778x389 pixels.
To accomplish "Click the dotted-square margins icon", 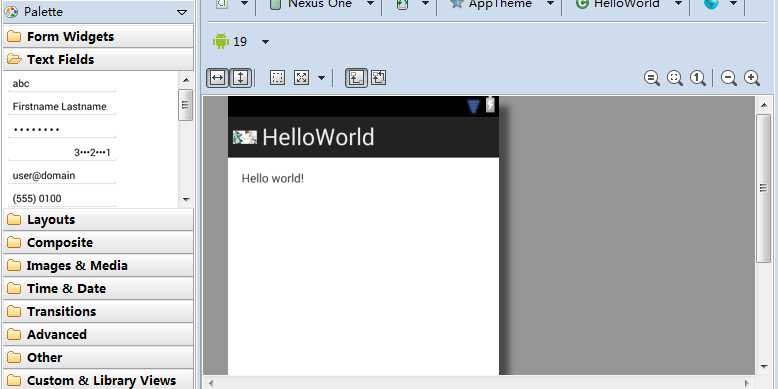I will (x=277, y=77).
